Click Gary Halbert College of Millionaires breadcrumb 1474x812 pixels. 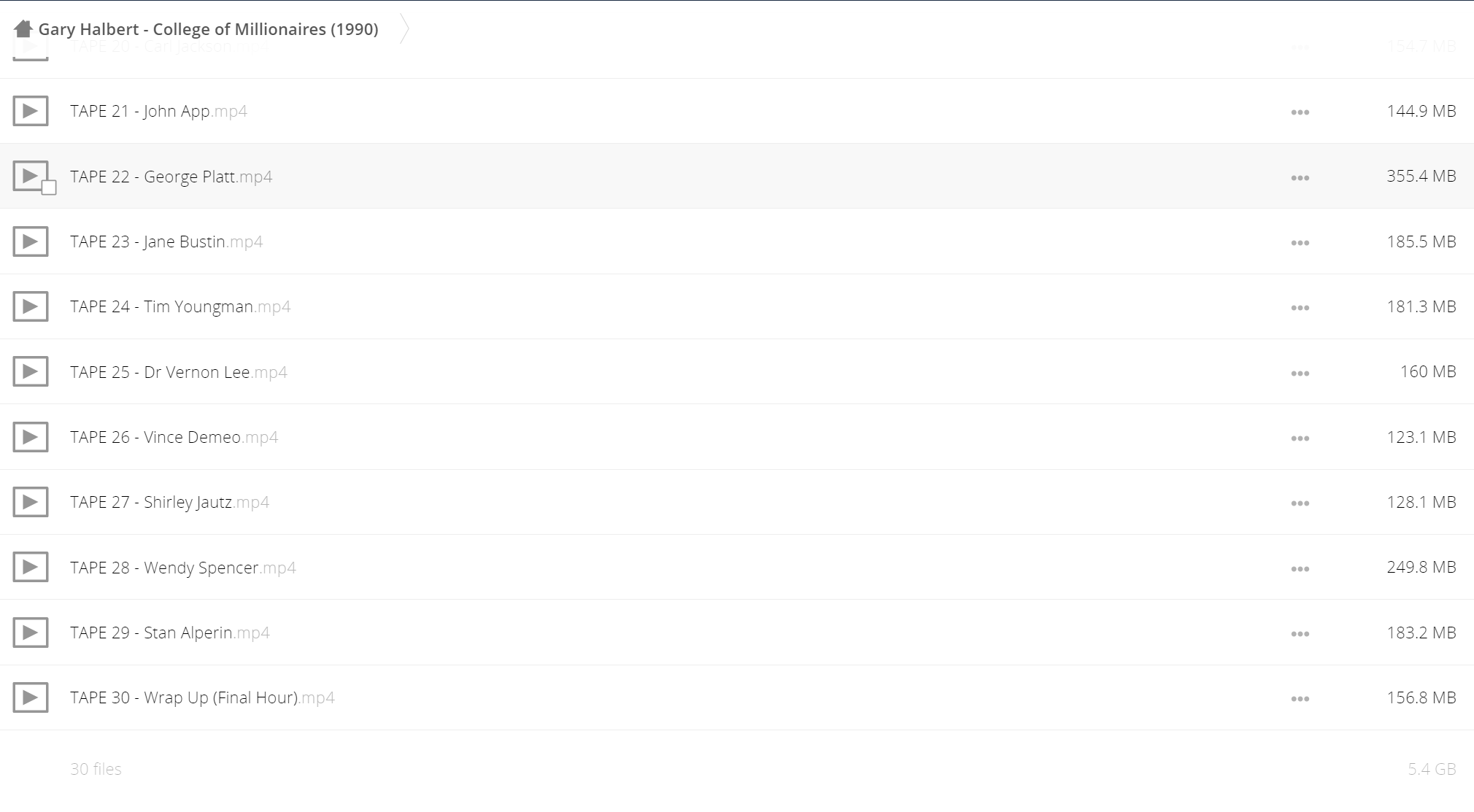[208, 29]
